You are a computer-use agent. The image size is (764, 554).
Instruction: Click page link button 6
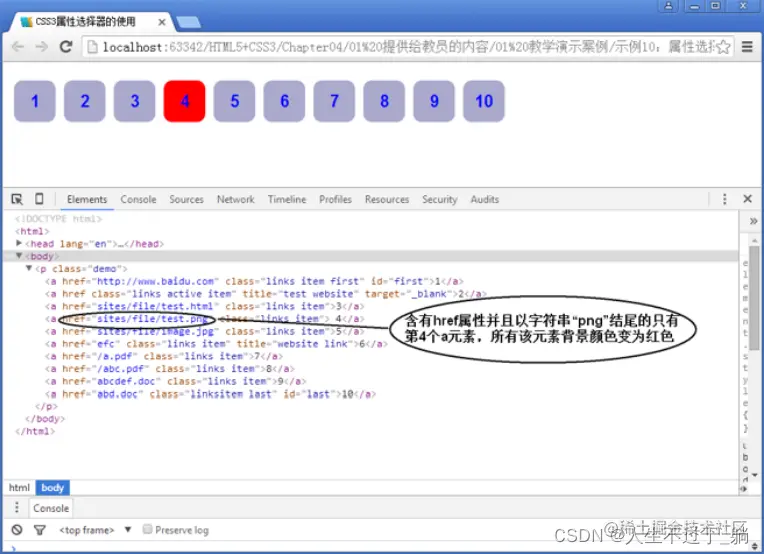click(285, 101)
